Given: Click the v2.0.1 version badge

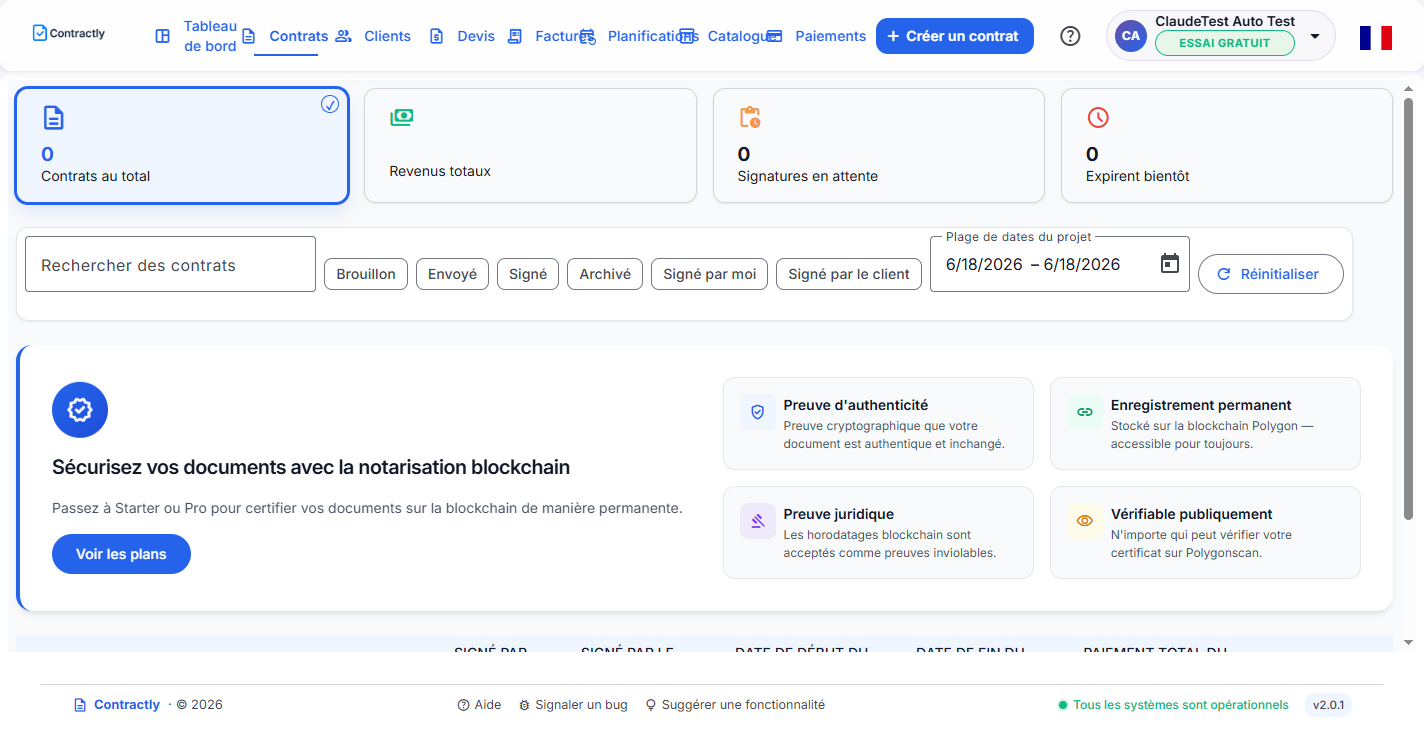Looking at the screenshot, I should (x=1328, y=705).
